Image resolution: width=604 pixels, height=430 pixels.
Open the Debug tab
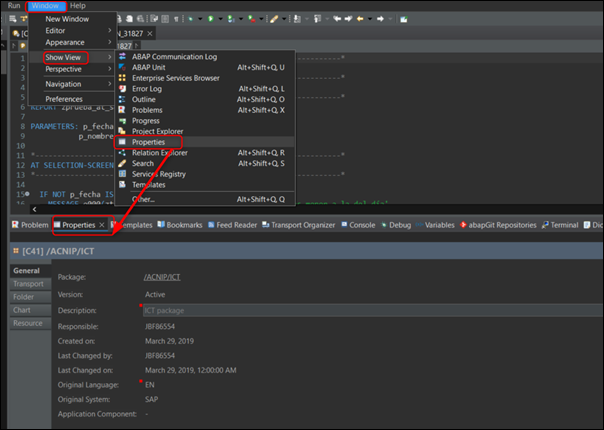[x=396, y=225]
